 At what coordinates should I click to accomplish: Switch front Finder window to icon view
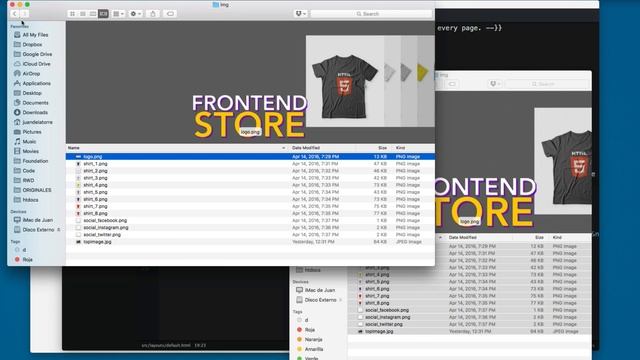point(72,14)
